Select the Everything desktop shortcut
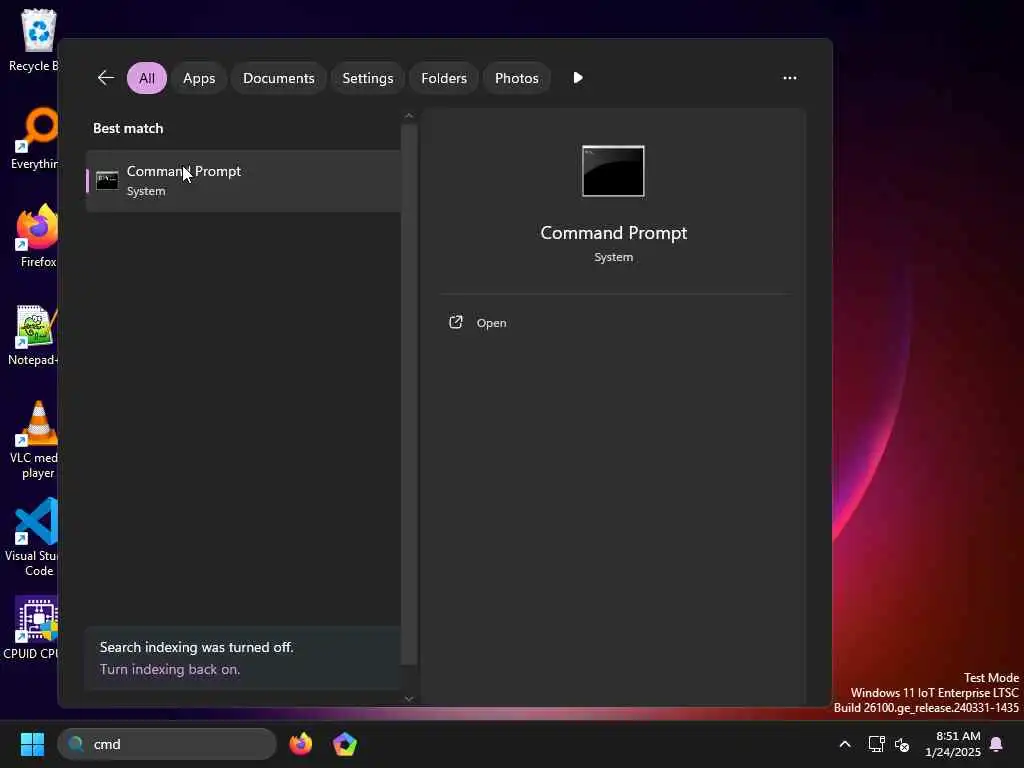 (x=34, y=138)
